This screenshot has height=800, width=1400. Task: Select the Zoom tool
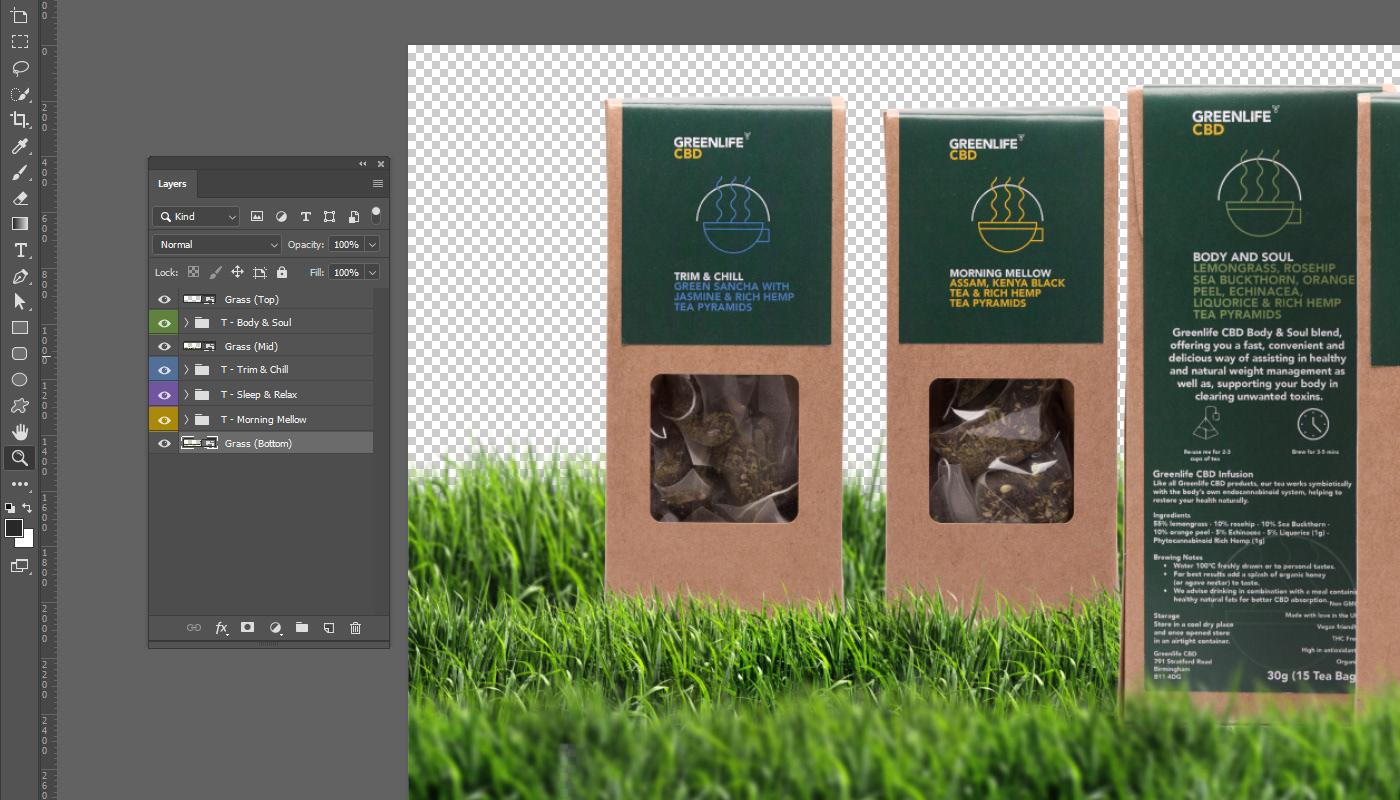(19, 458)
